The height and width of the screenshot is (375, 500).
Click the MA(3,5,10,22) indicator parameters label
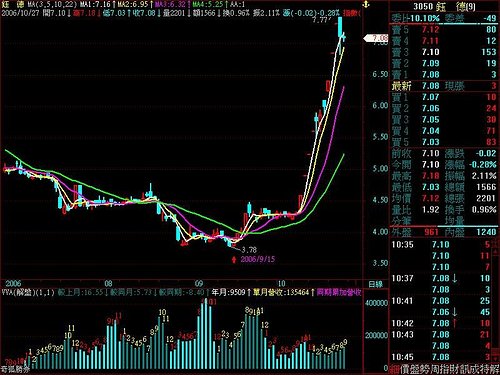[52, 4]
